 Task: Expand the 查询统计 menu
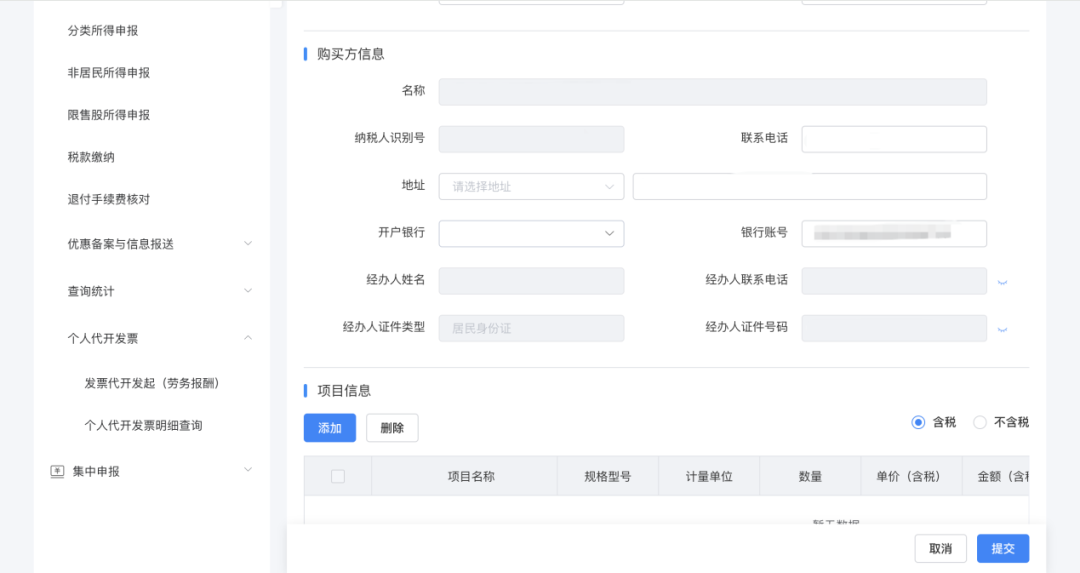(248, 291)
